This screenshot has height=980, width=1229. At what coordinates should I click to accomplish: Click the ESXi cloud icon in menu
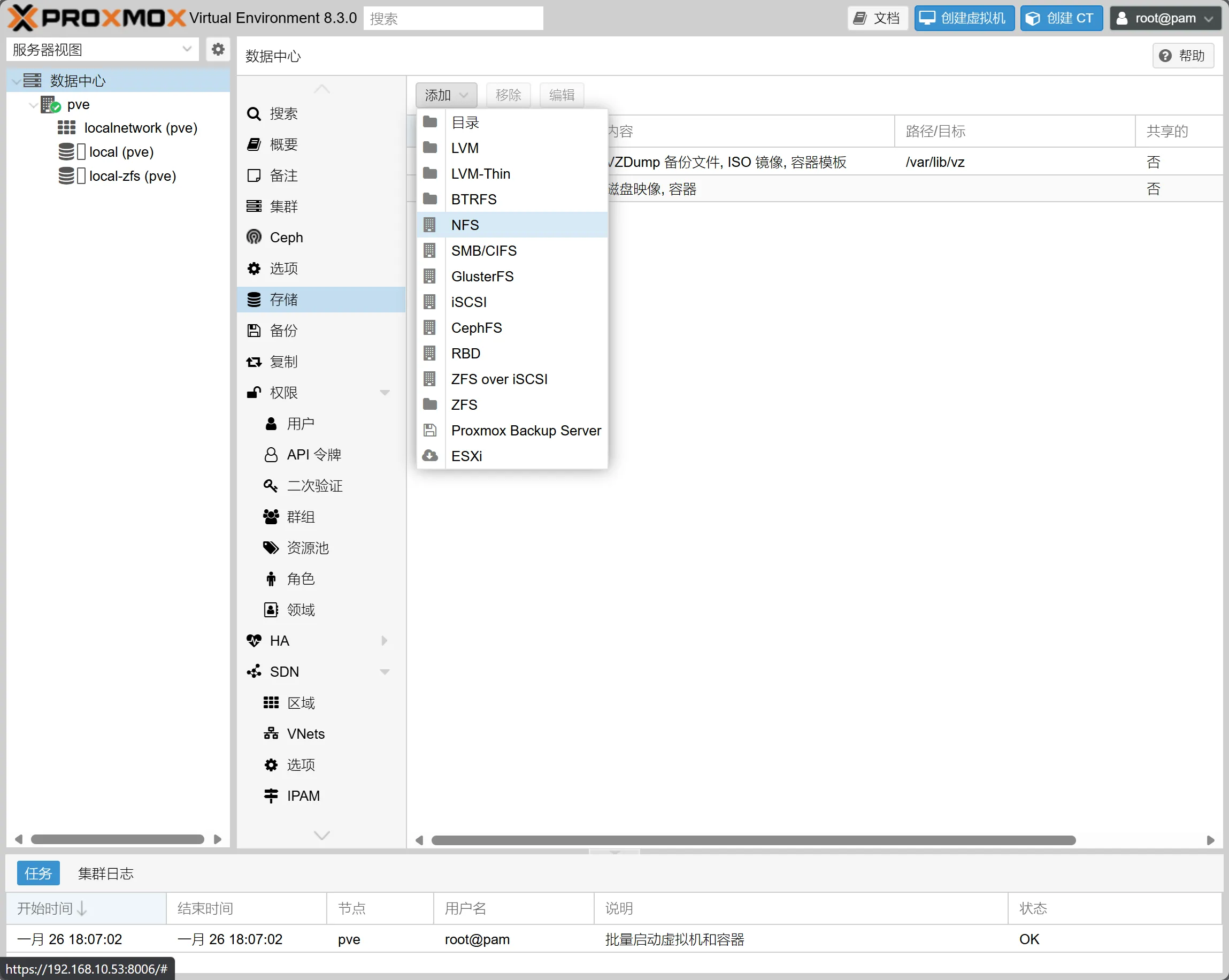[430, 456]
